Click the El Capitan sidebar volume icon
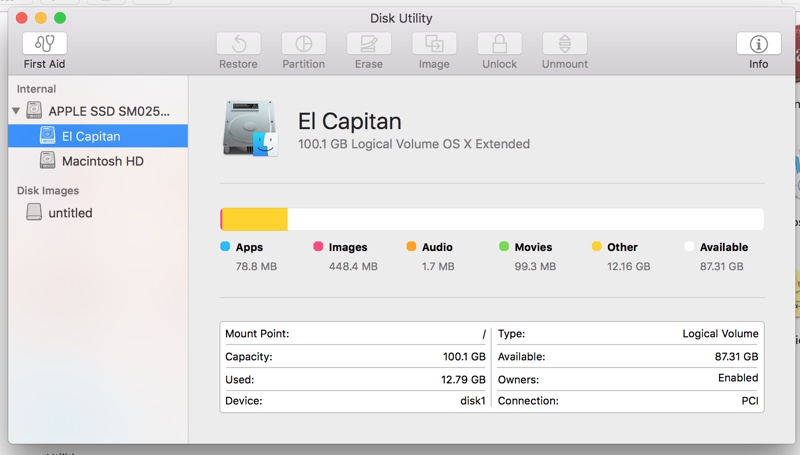Screen dimensions: 800x455 pos(47,135)
